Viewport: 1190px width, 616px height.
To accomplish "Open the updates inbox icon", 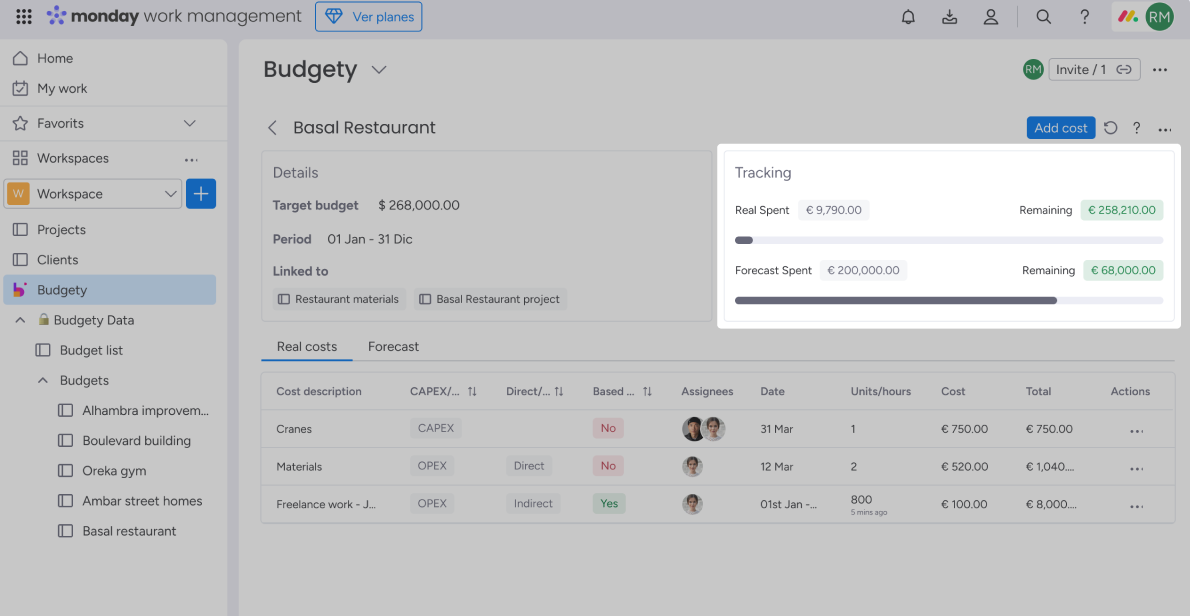I will [x=949, y=16].
